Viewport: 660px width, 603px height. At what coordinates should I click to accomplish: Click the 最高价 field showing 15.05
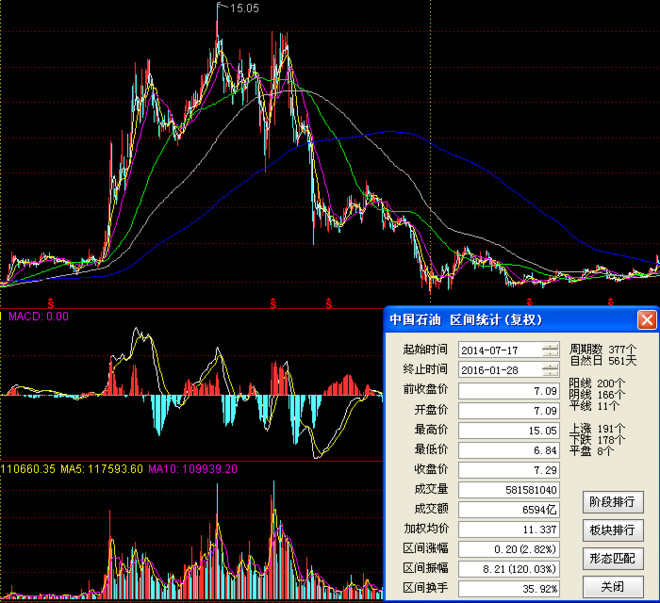[509, 430]
